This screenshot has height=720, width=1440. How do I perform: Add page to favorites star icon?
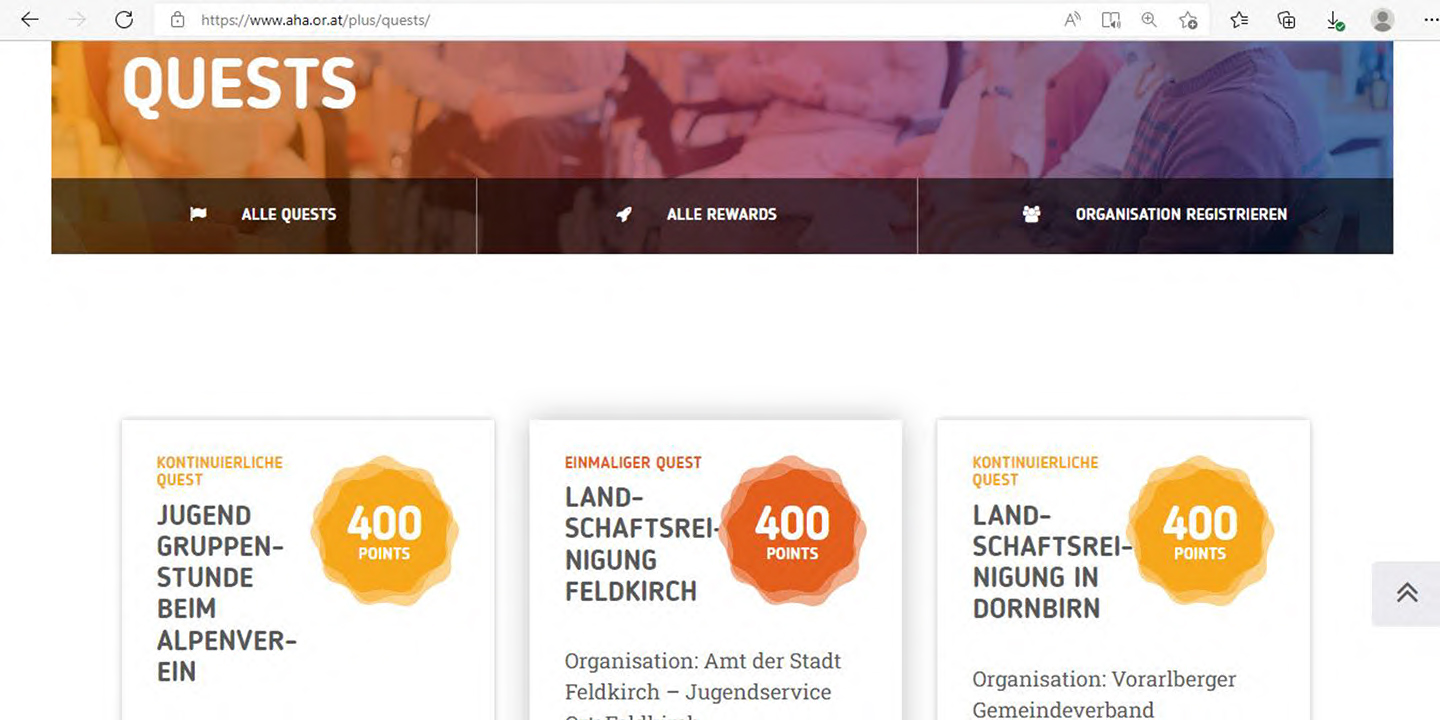pos(1188,20)
